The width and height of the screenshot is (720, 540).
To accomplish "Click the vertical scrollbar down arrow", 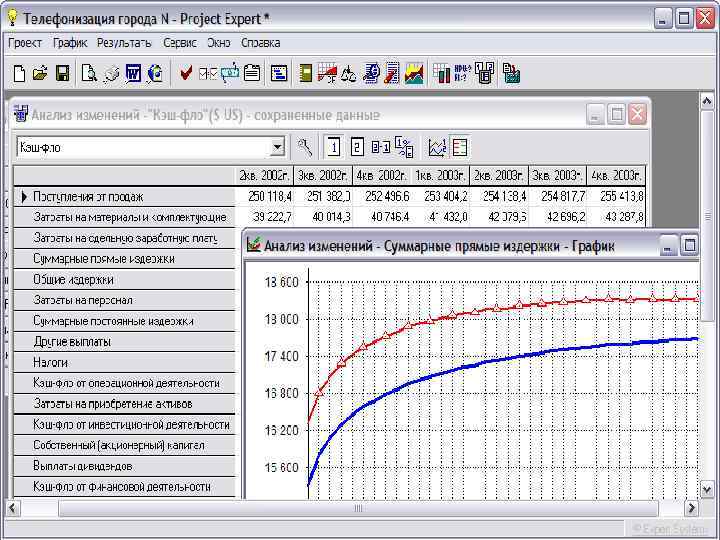I will tap(707, 489).
